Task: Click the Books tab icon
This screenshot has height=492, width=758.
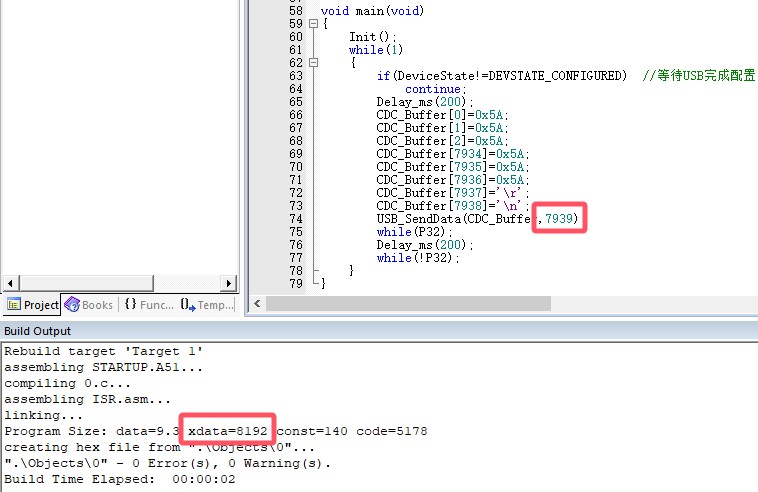Action: (x=72, y=304)
